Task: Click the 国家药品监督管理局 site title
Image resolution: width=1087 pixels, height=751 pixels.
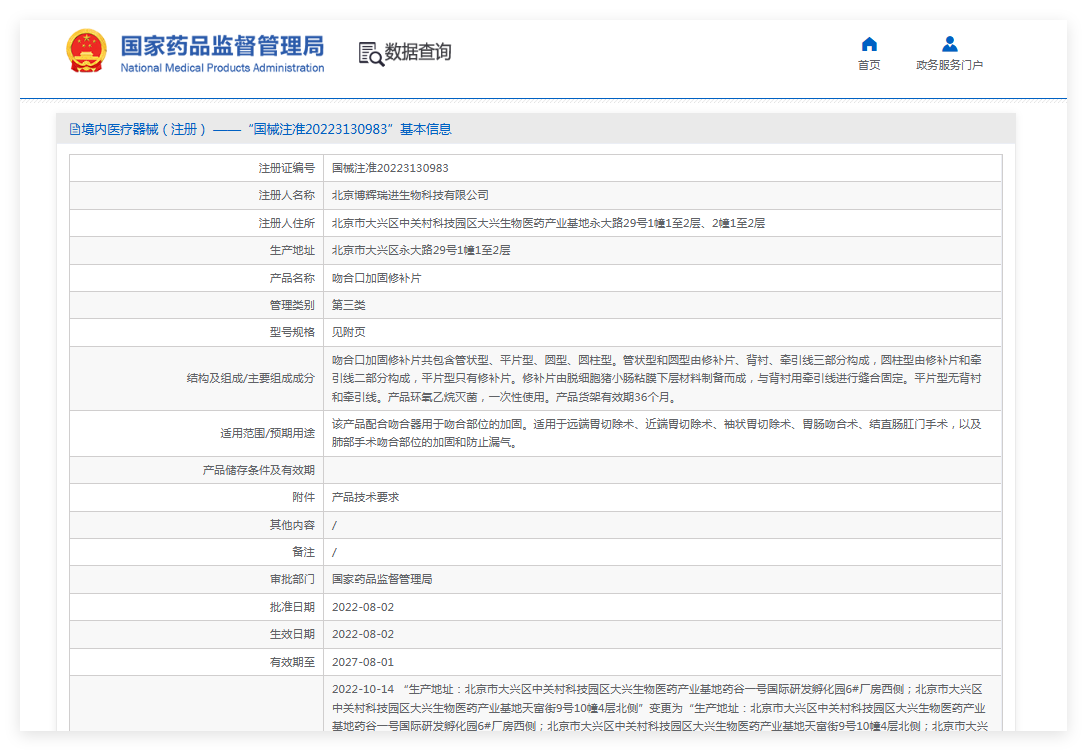Action: tap(222, 46)
